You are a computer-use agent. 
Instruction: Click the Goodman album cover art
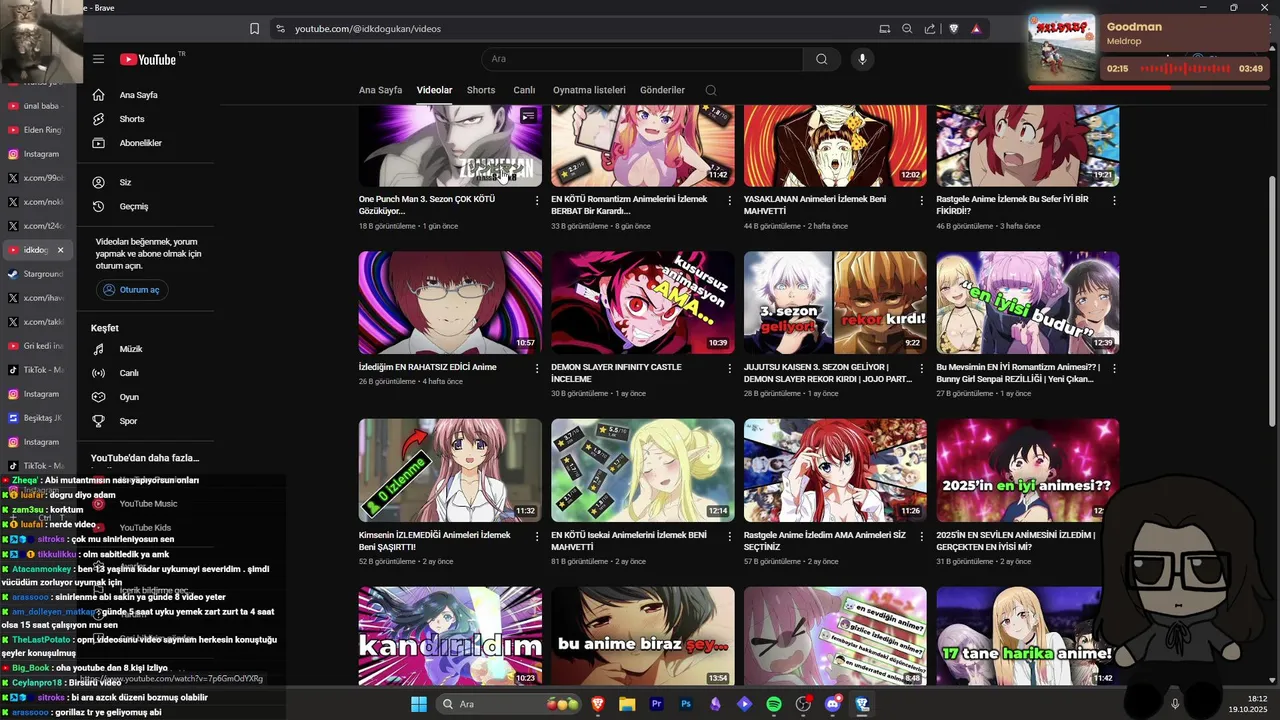[x=1062, y=47]
